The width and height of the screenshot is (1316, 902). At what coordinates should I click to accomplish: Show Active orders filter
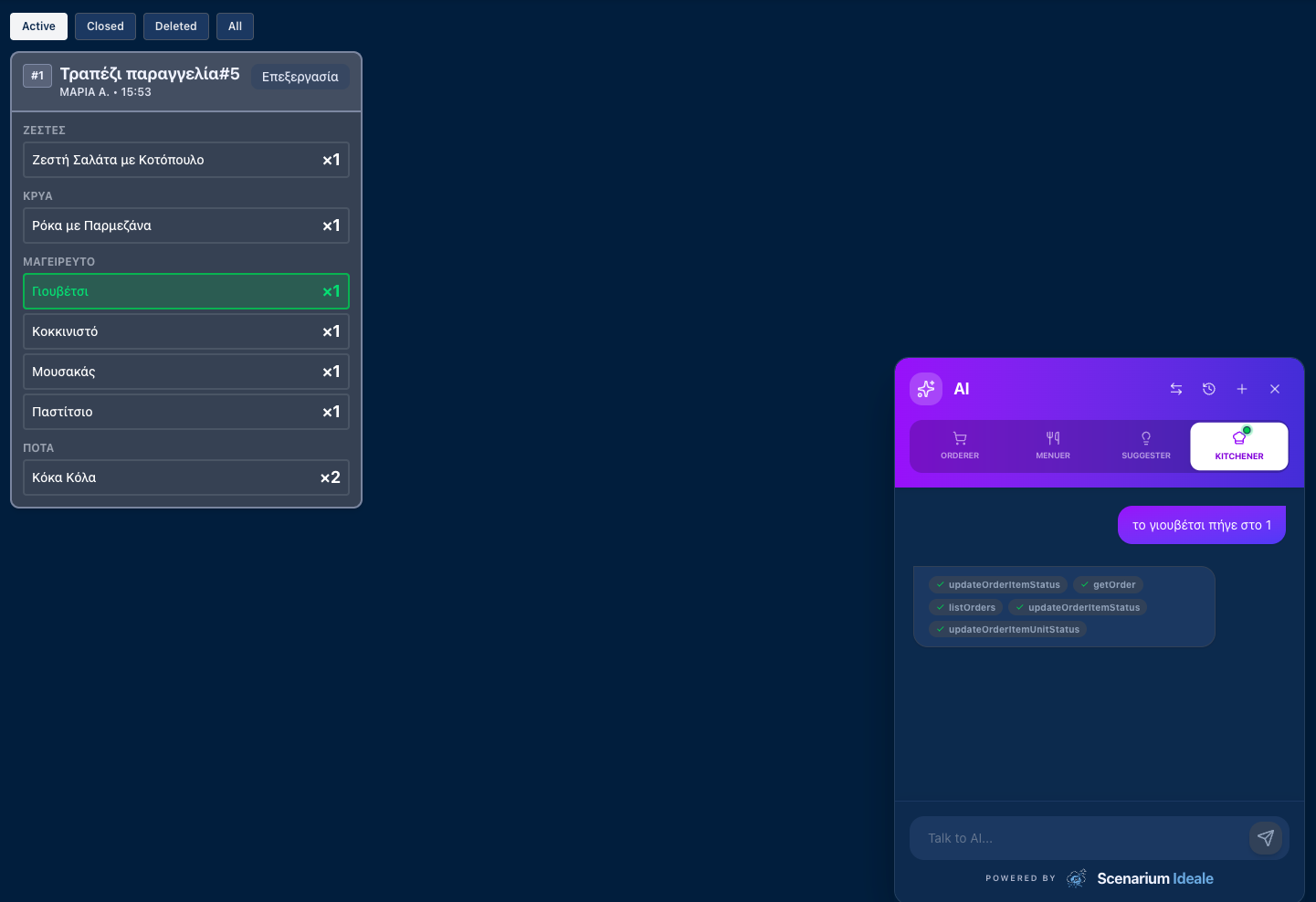38,26
